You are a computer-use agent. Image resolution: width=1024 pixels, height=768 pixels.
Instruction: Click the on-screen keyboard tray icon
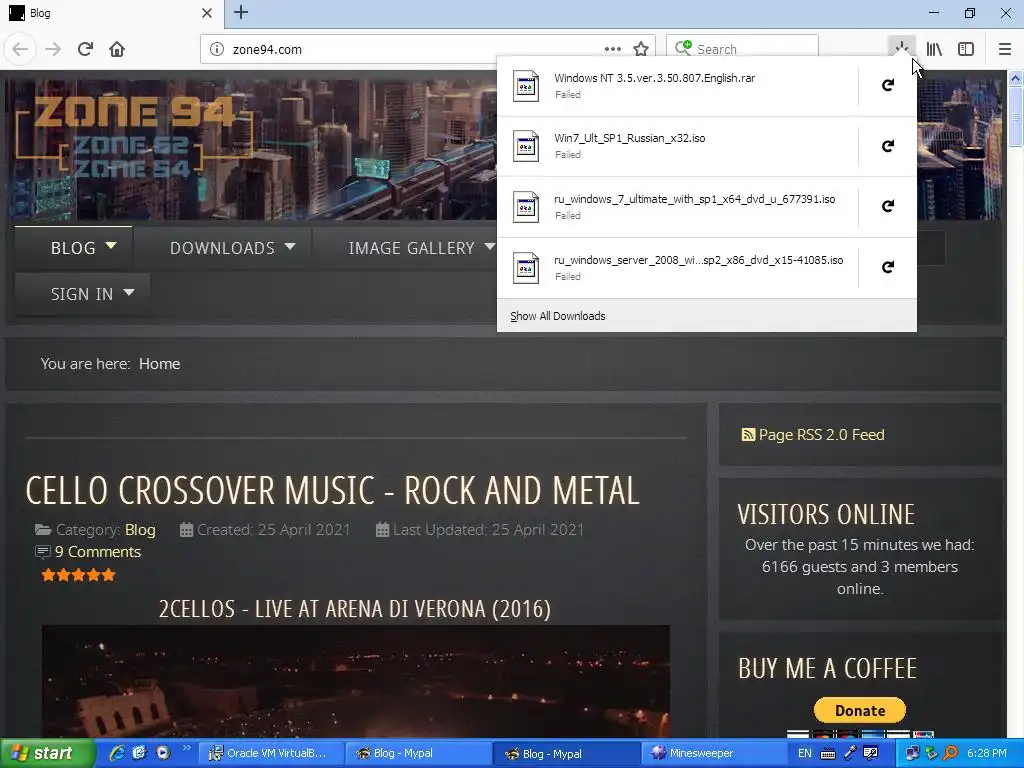coord(827,754)
